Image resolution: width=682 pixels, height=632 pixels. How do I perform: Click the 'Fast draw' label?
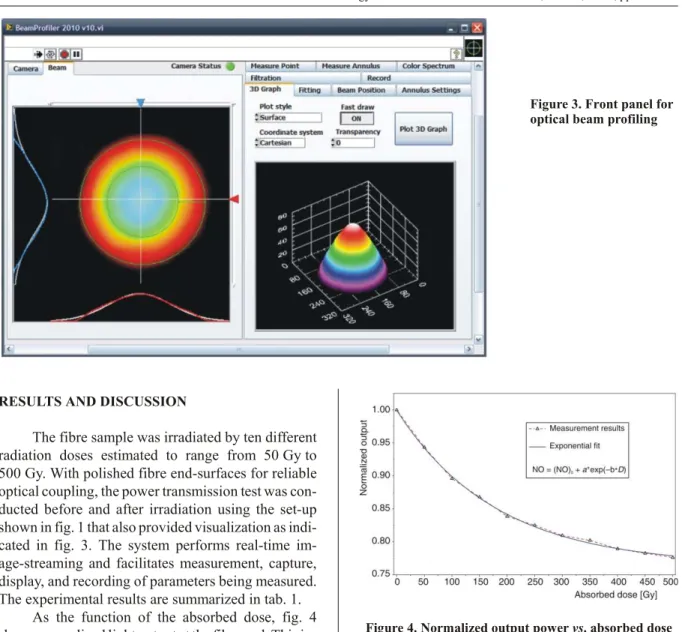(357, 107)
